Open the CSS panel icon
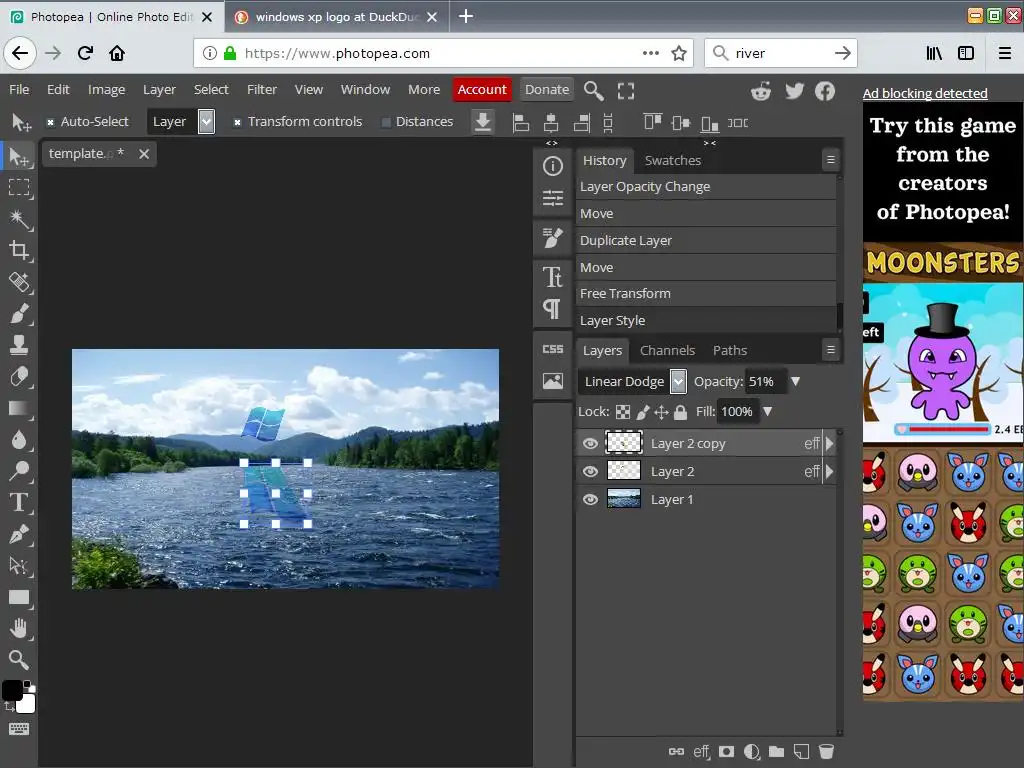Image resolution: width=1024 pixels, height=768 pixels. tap(552, 349)
